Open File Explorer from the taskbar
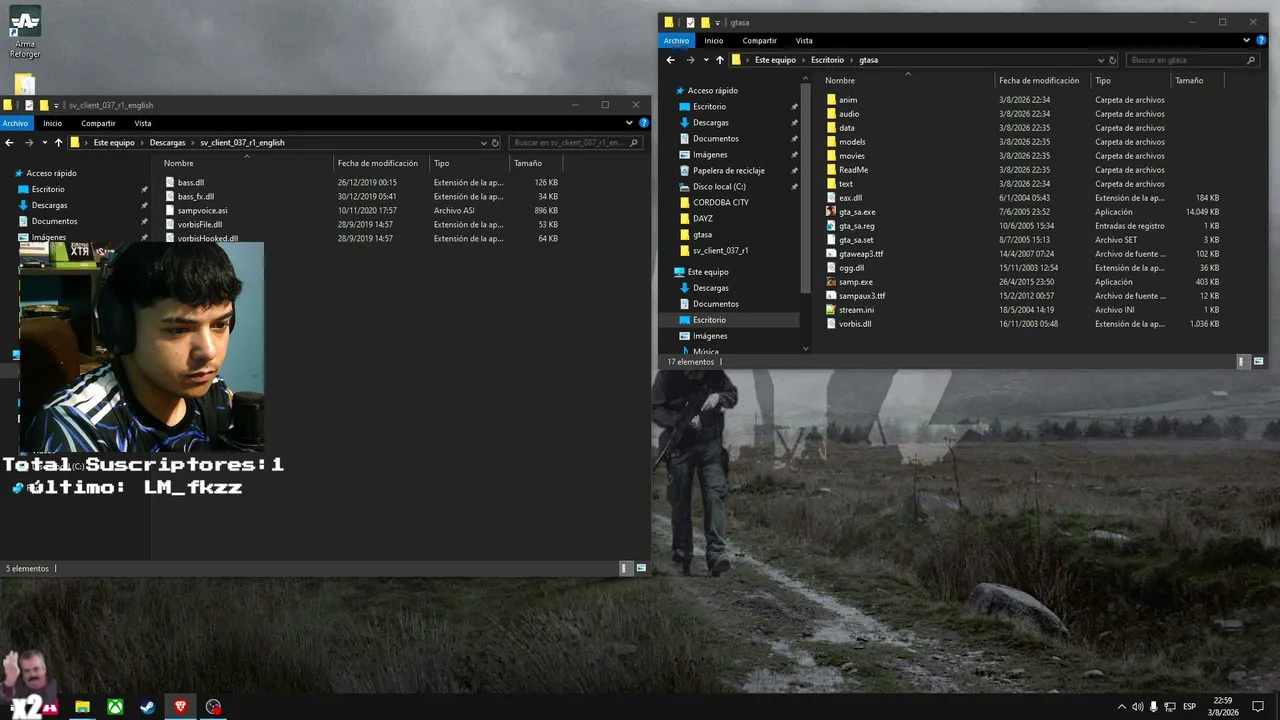Image resolution: width=1280 pixels, height=720 pixels. point(82,707)
